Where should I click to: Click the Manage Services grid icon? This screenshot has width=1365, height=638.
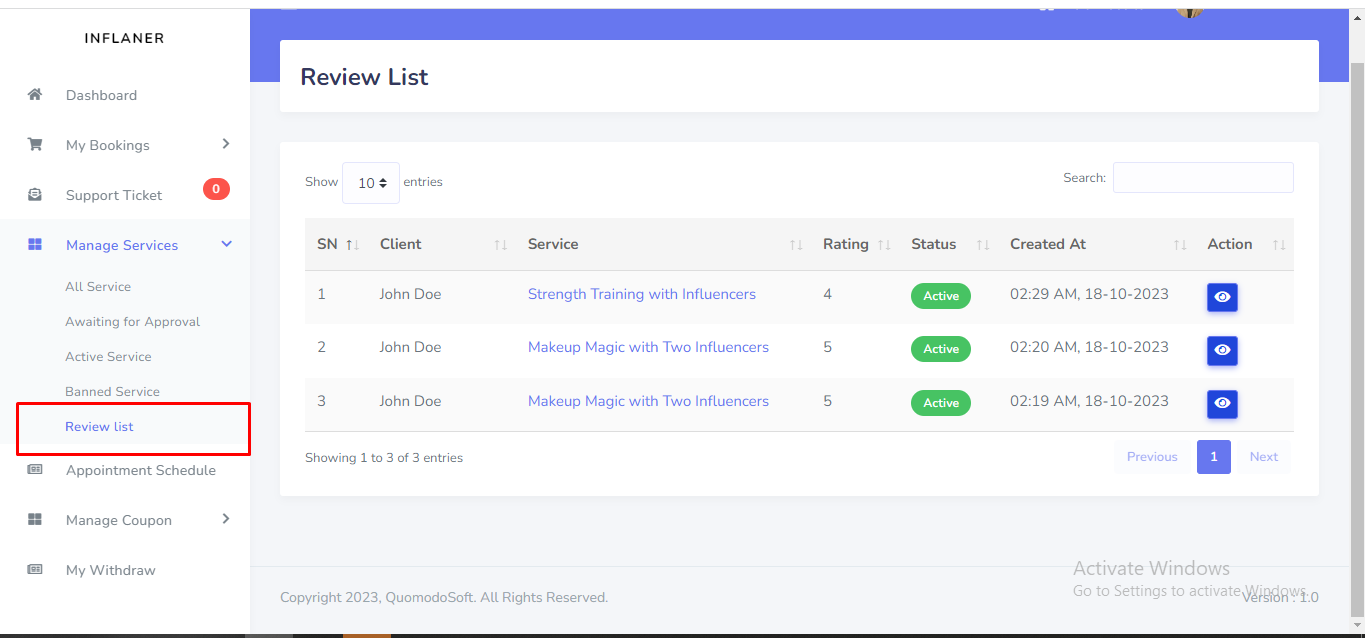point(35,245)
